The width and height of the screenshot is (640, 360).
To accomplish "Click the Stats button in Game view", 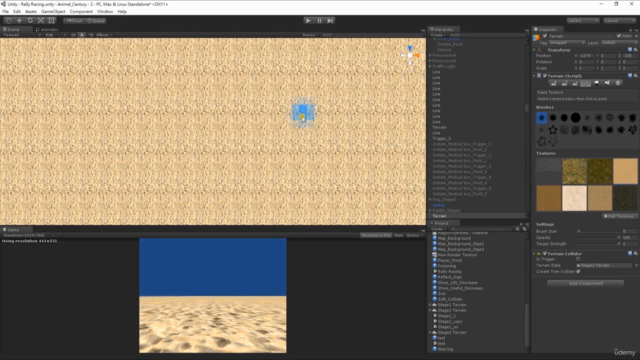I will [399, 235].
